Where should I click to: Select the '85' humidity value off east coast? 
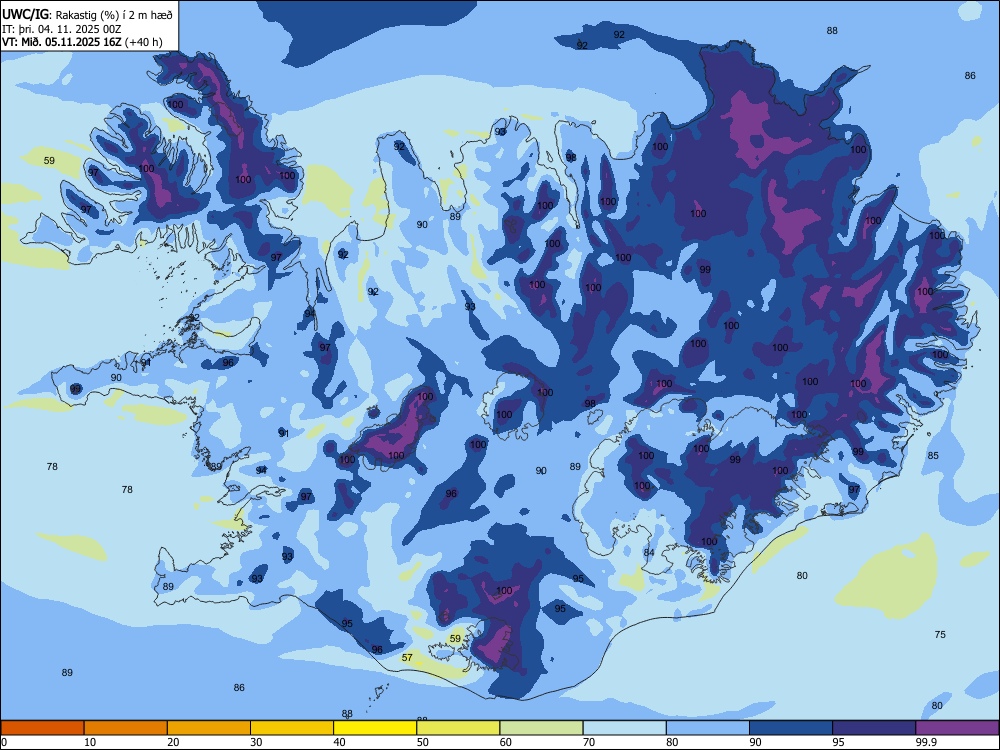click(933, 456)
